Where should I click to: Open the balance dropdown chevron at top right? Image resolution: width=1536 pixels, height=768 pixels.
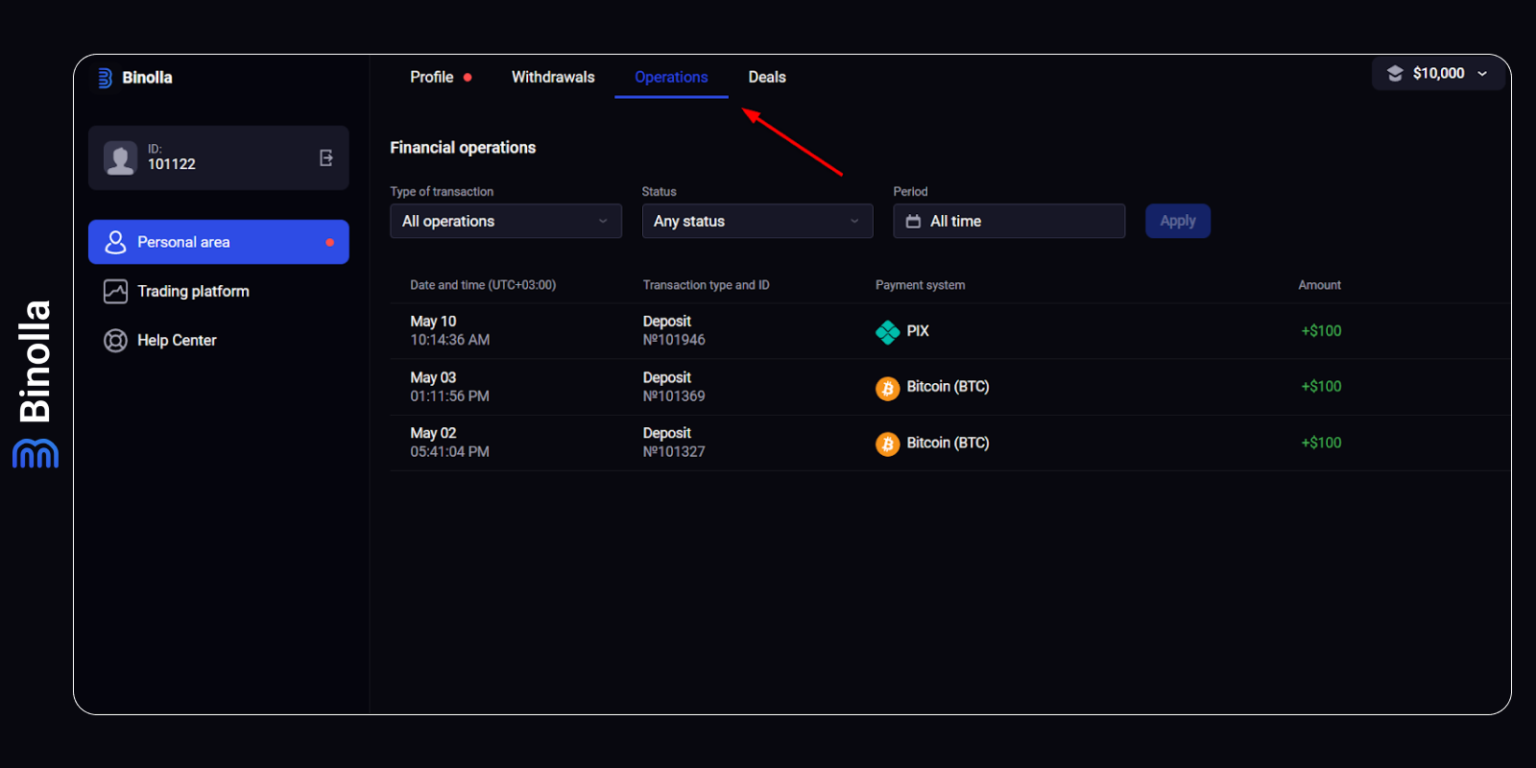tap(1483, 73)
